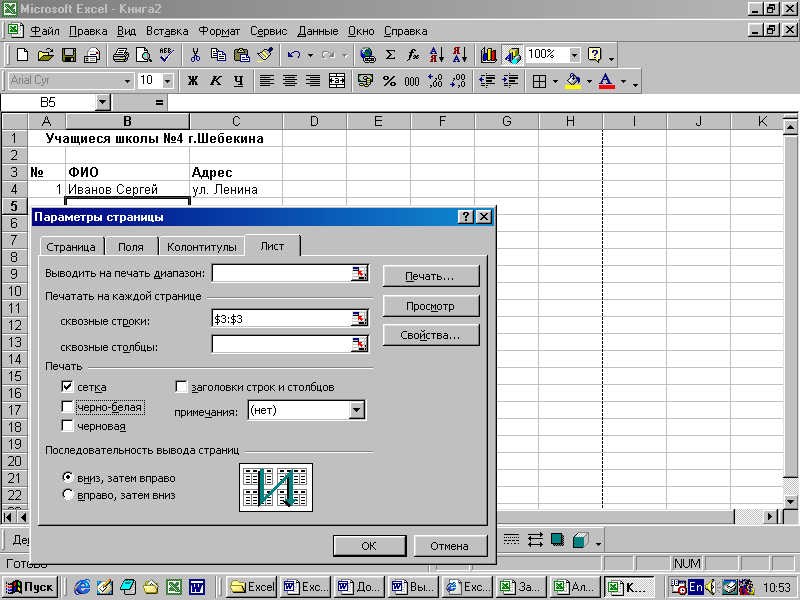Viewport: 800px width, 600px height.
Task: Toggle underline formatting Ч button
Action: pos(239,81)
